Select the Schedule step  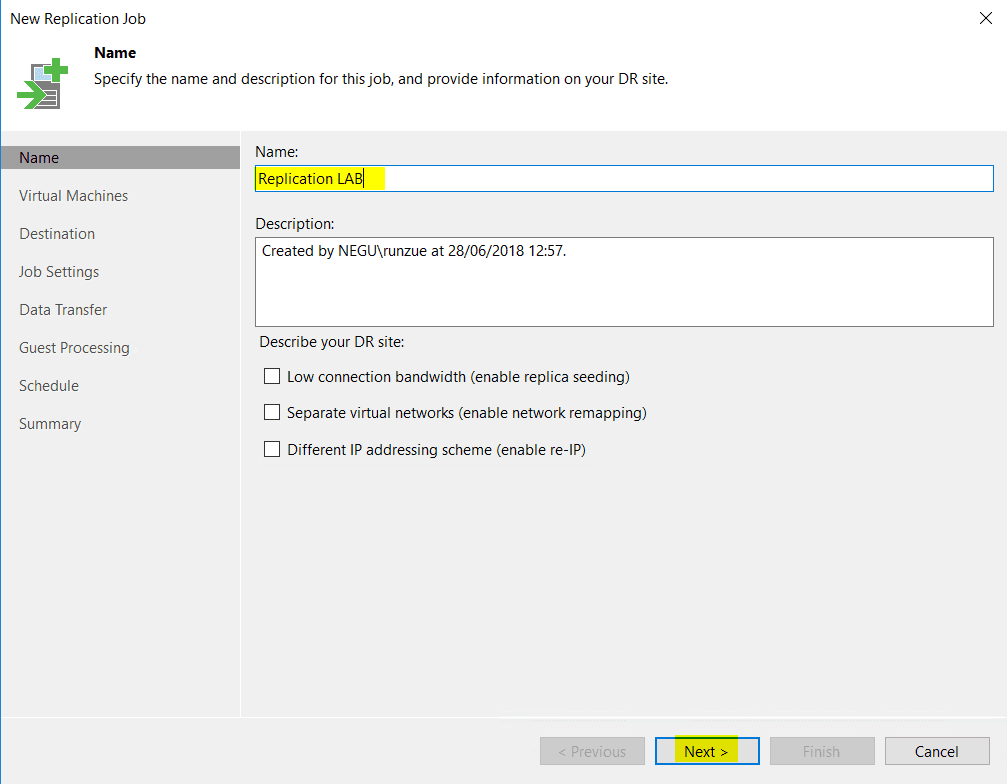[48, 385]
